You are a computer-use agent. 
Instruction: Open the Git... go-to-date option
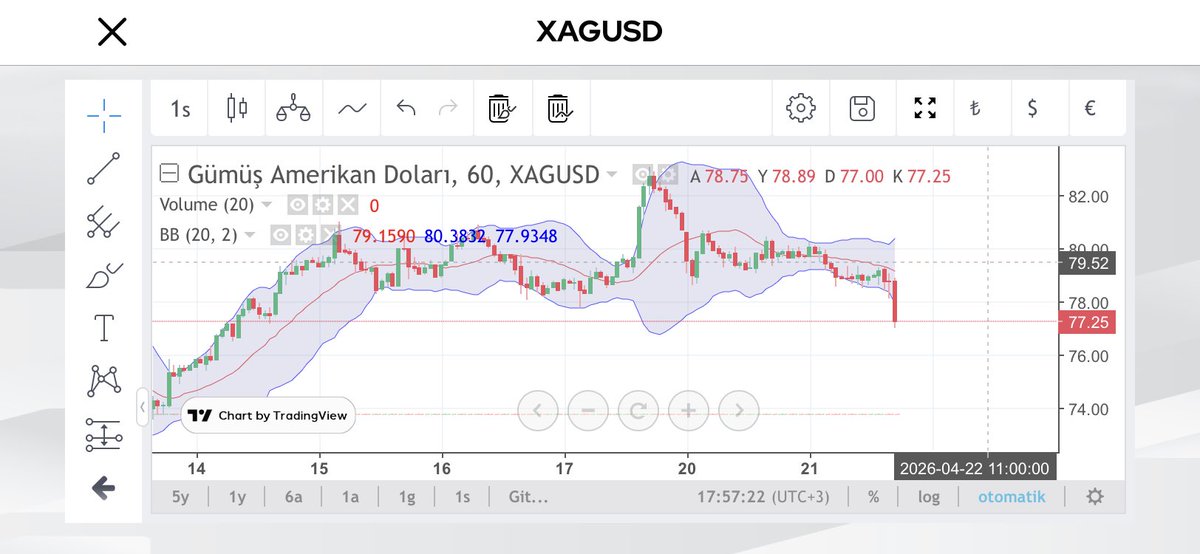(528, 497)
